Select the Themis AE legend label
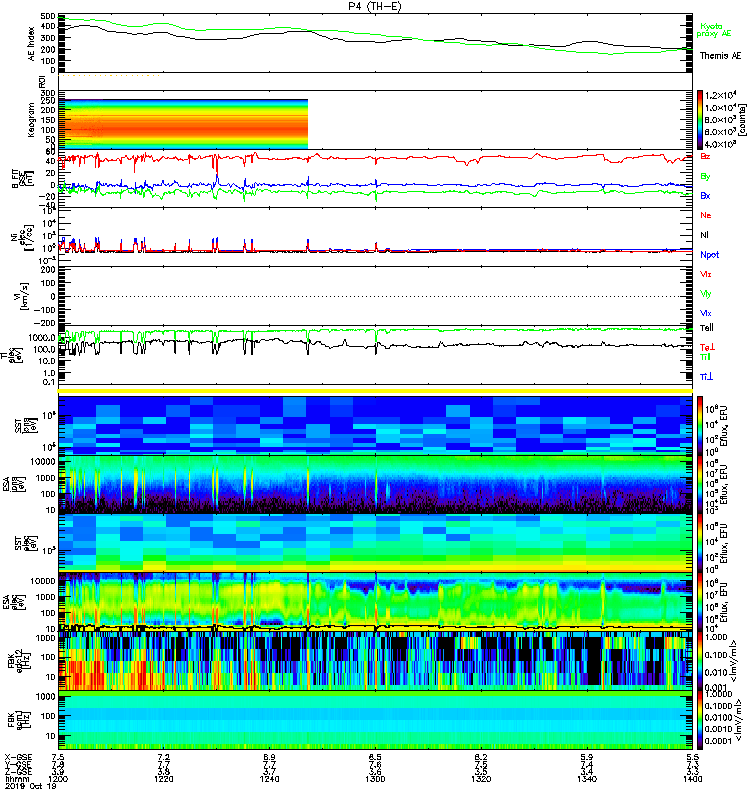 tap(720, 56)
